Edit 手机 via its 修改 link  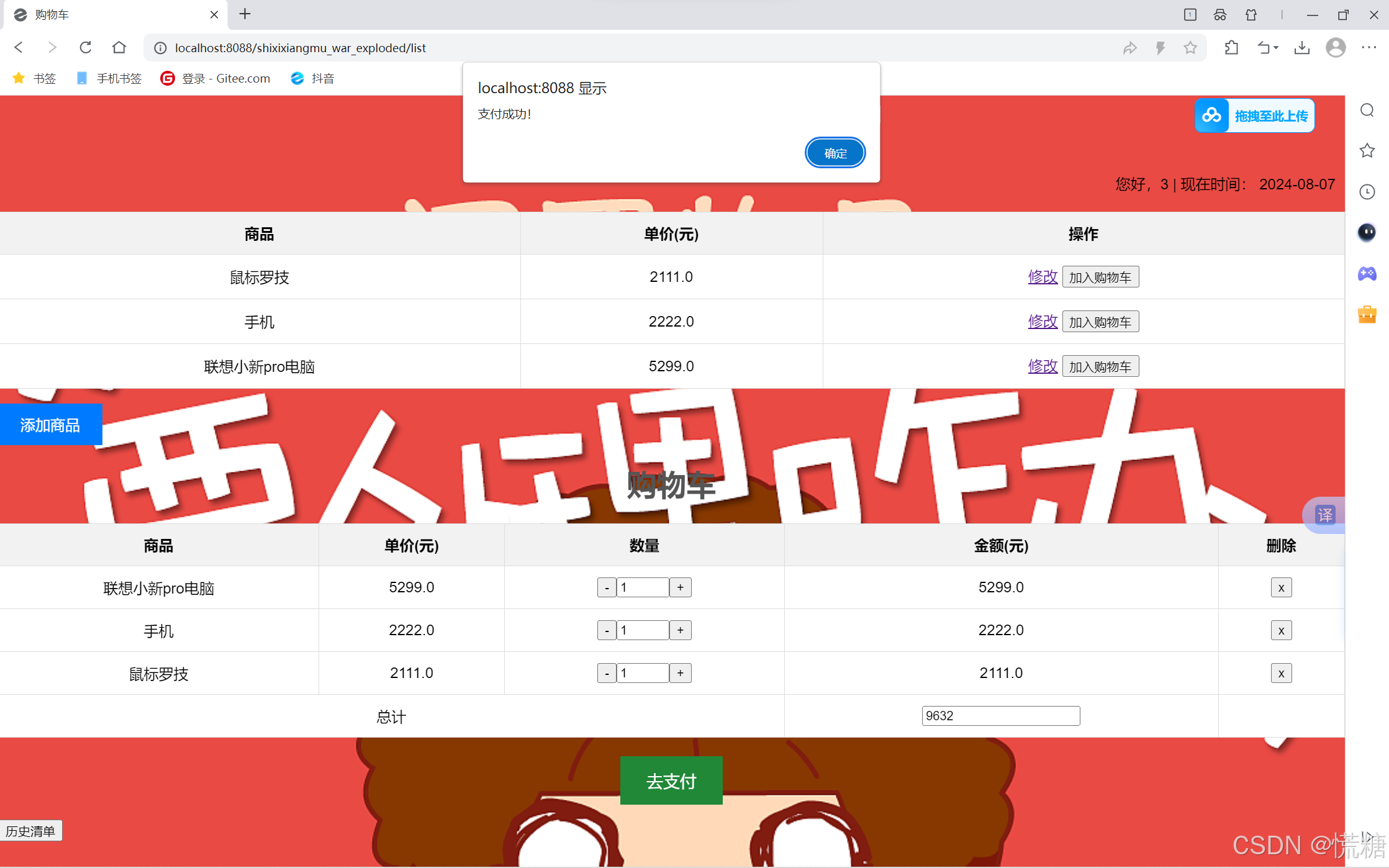(x=1043, y=322)
